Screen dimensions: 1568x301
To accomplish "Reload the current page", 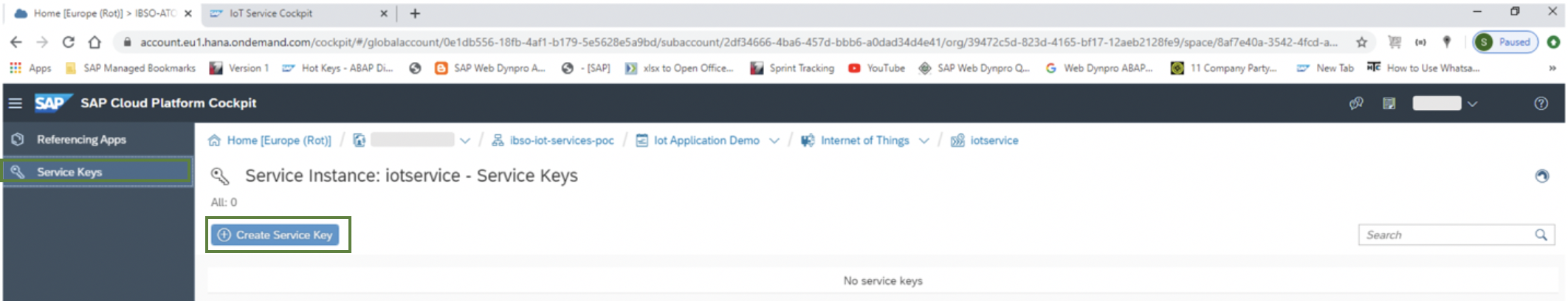I will (68, 42).
